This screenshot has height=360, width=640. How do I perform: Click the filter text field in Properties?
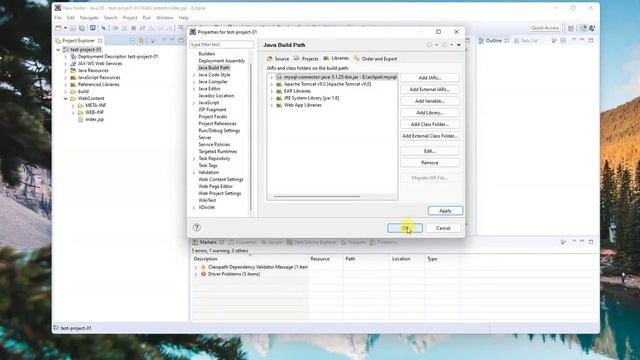click(x=221, y=44)
